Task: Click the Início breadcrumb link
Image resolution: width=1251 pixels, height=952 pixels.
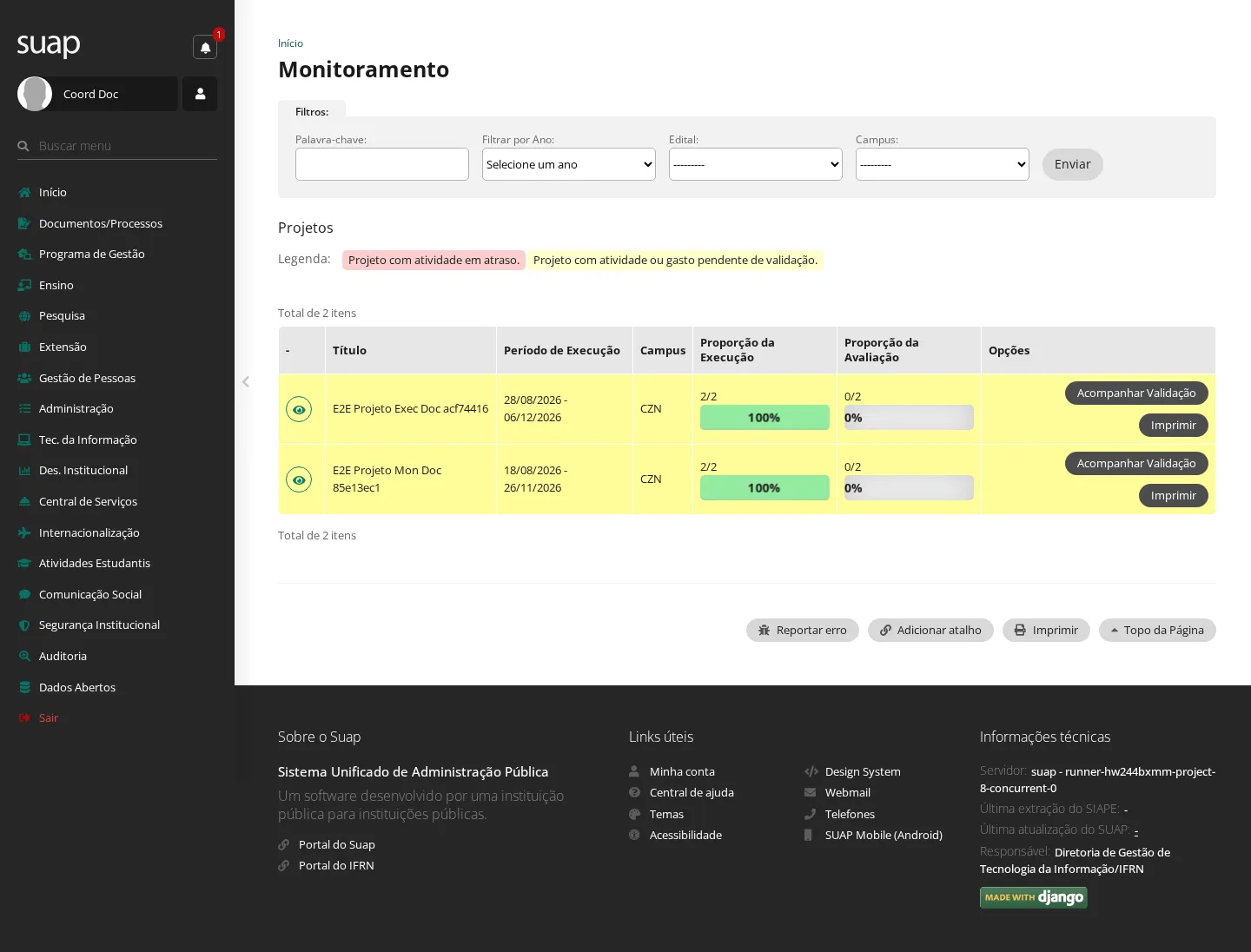Action: click(290, 43)
